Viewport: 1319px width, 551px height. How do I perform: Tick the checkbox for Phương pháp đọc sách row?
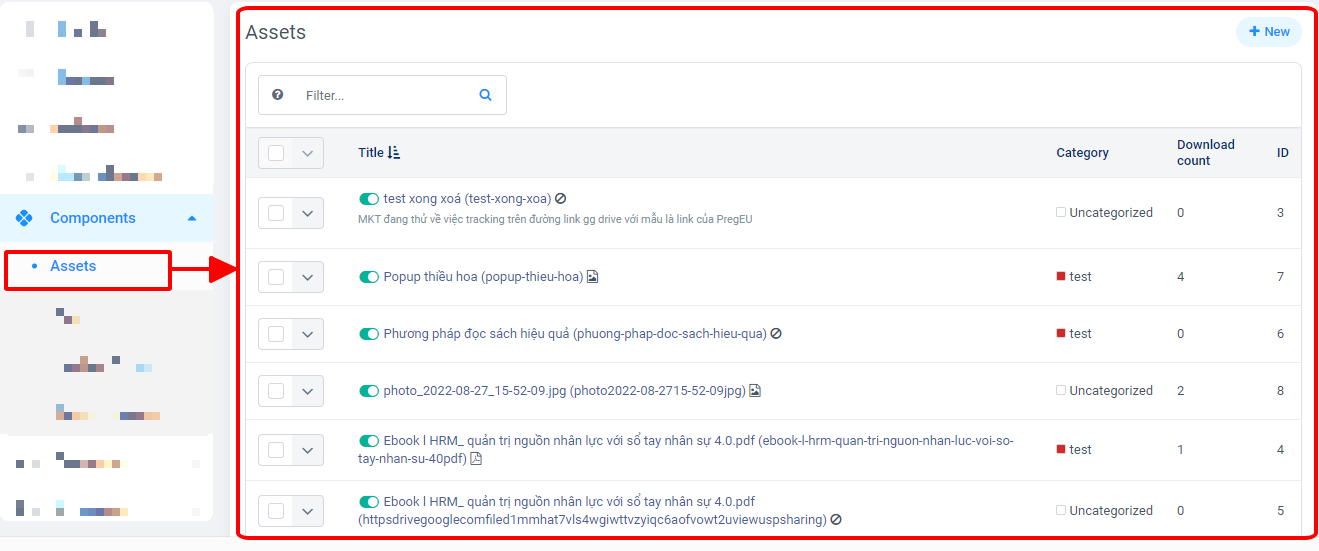(x=276, y=334)
